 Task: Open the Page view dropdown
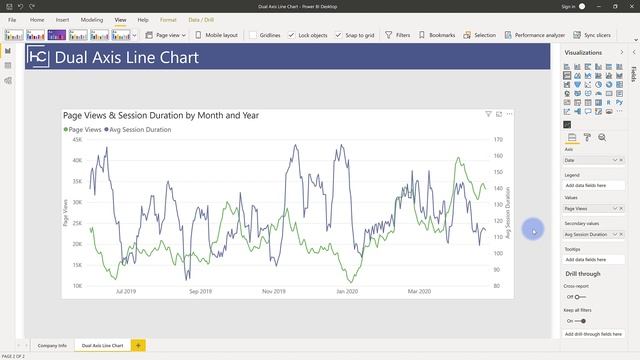point(166,35)
